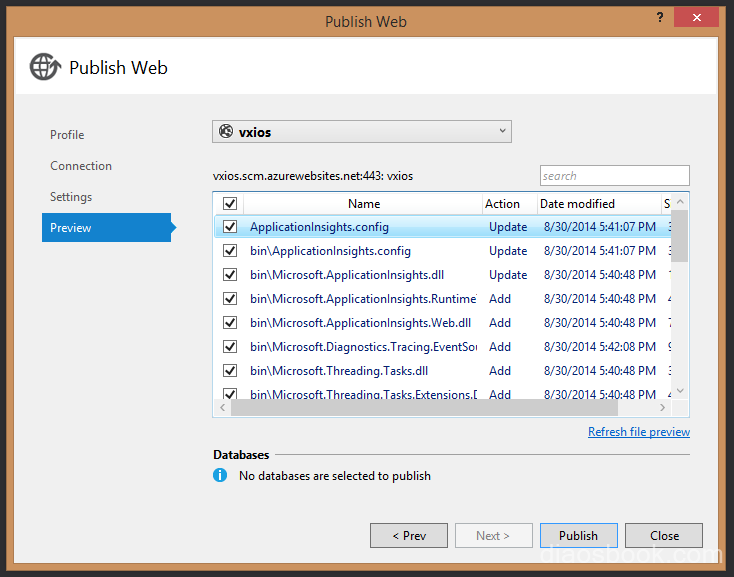This screenshot has width=734, height=577.
Task: Select the Preview step
Action: (x=107, y=227)
